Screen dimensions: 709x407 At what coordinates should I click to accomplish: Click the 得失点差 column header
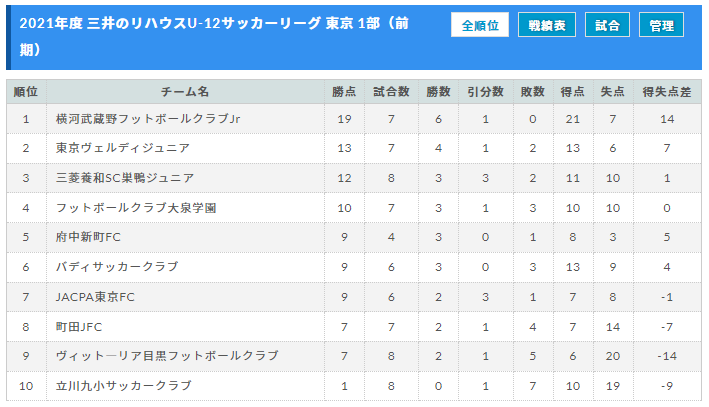coord(667,92)
